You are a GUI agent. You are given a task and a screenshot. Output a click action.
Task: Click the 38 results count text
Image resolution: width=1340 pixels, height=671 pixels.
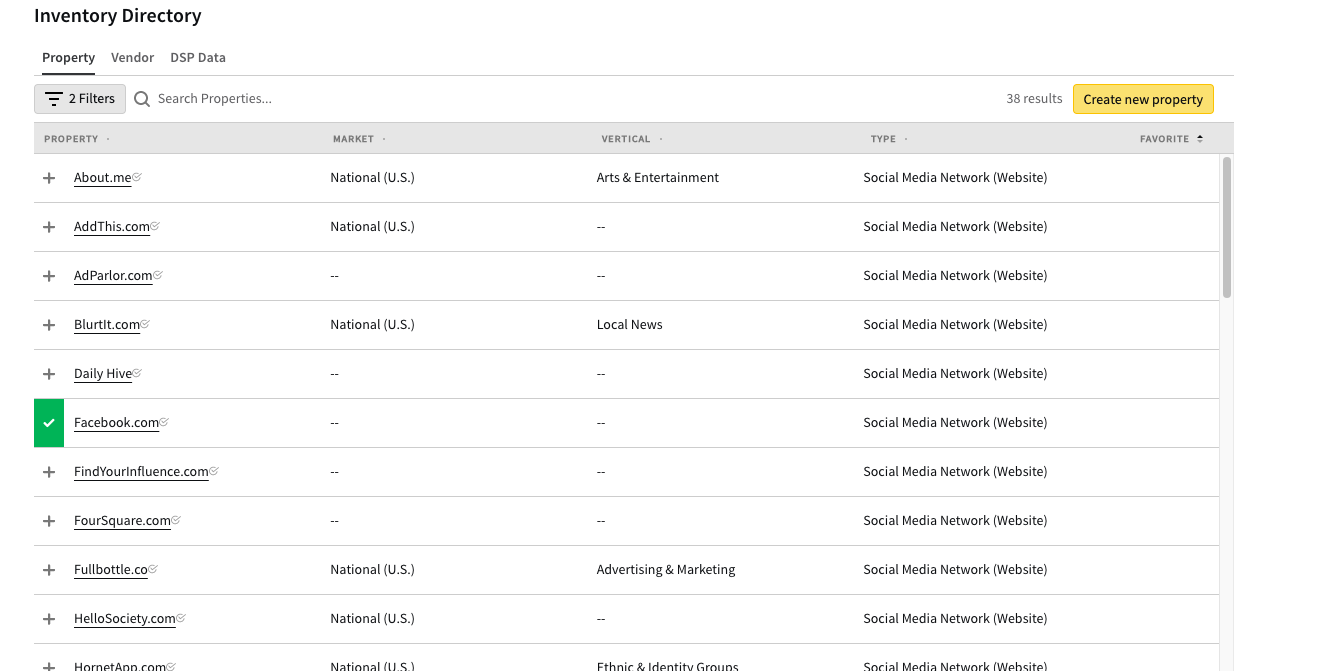coord(1034,99)
